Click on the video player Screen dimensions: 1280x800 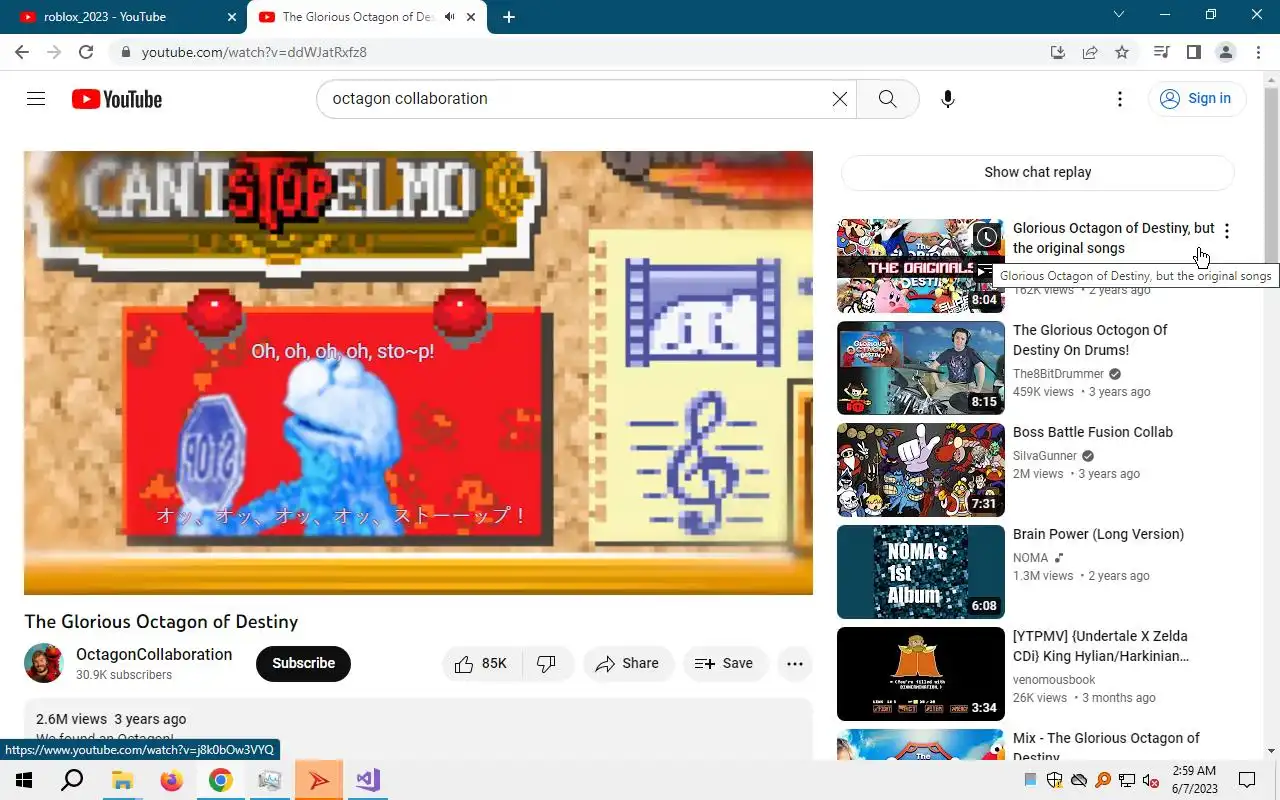418,373
